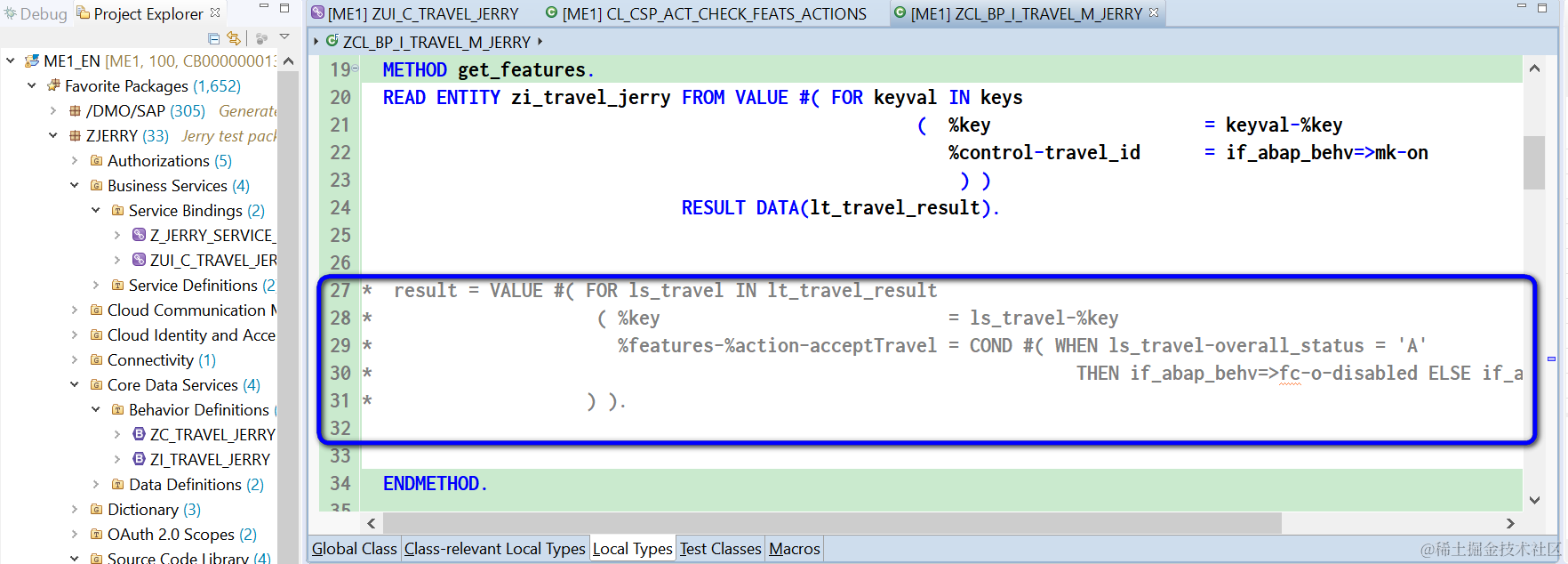Open the CL_CSP_ACT_CHECK_FEATS_ACTIONS editor tab

point(706,13)
